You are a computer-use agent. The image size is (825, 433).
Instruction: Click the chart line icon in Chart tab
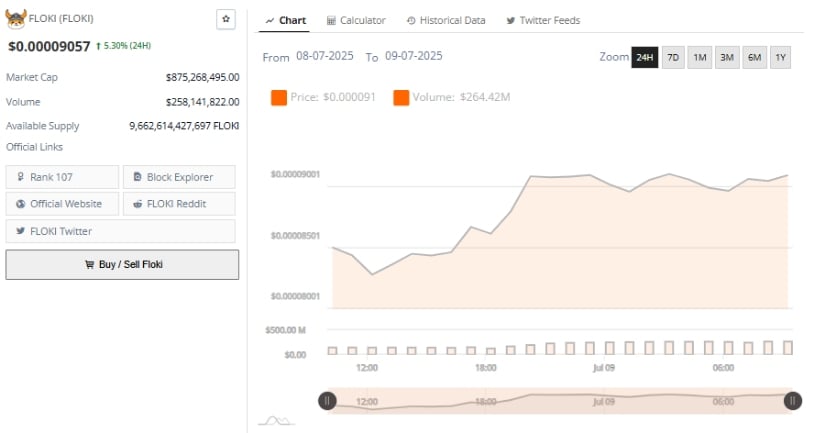270,21
